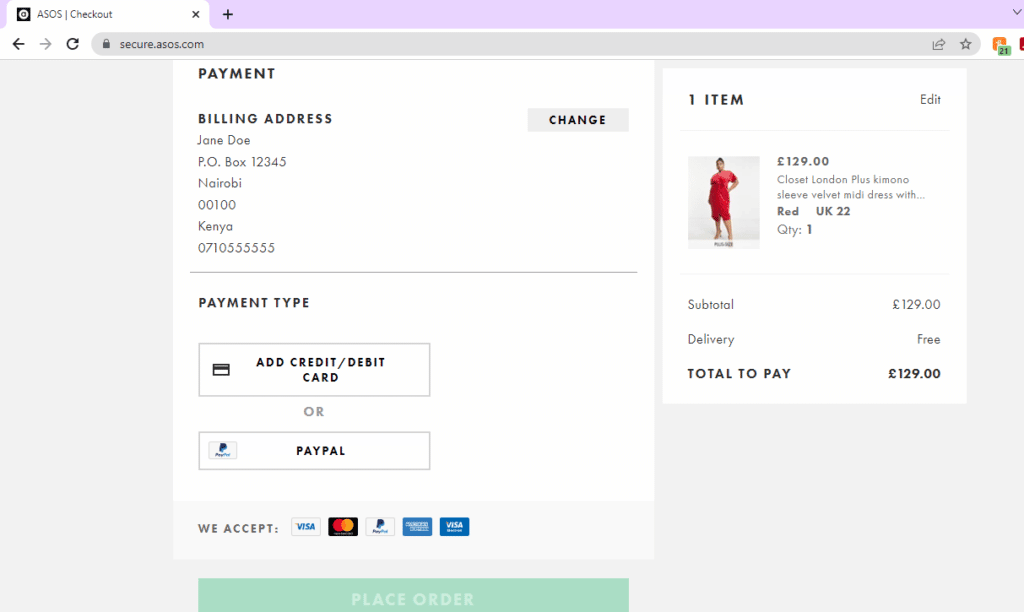Screen dimensions: 1024x612
Task: Click the browser forward arrow
Action: coord(45,44)
